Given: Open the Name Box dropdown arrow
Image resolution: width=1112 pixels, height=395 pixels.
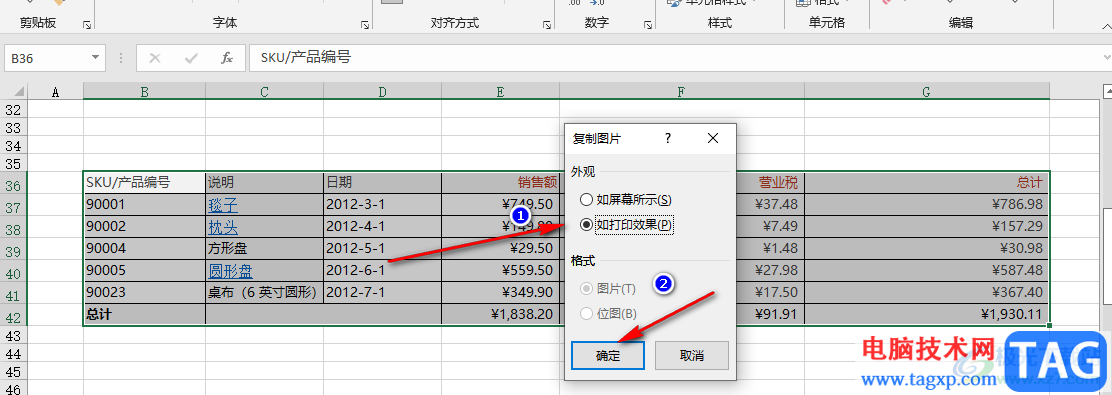Looking at the screenshot, I should (95, 58).
